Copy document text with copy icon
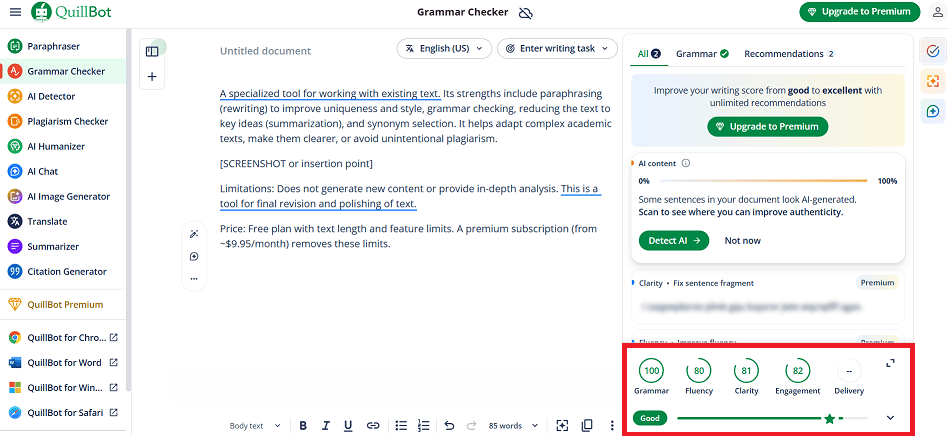Image resolution: width=949 pixels, height=436 pixels. click(586, 426)
